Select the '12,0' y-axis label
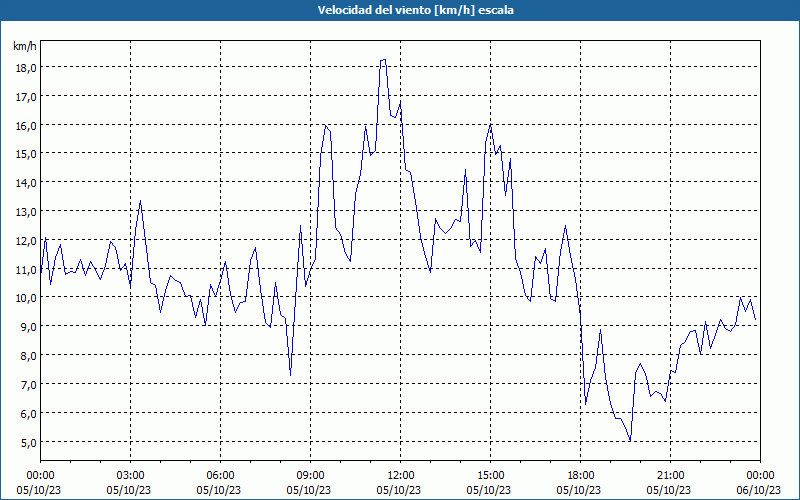The image size is (800, 500). pyautogui.click(x=26, y=240)
